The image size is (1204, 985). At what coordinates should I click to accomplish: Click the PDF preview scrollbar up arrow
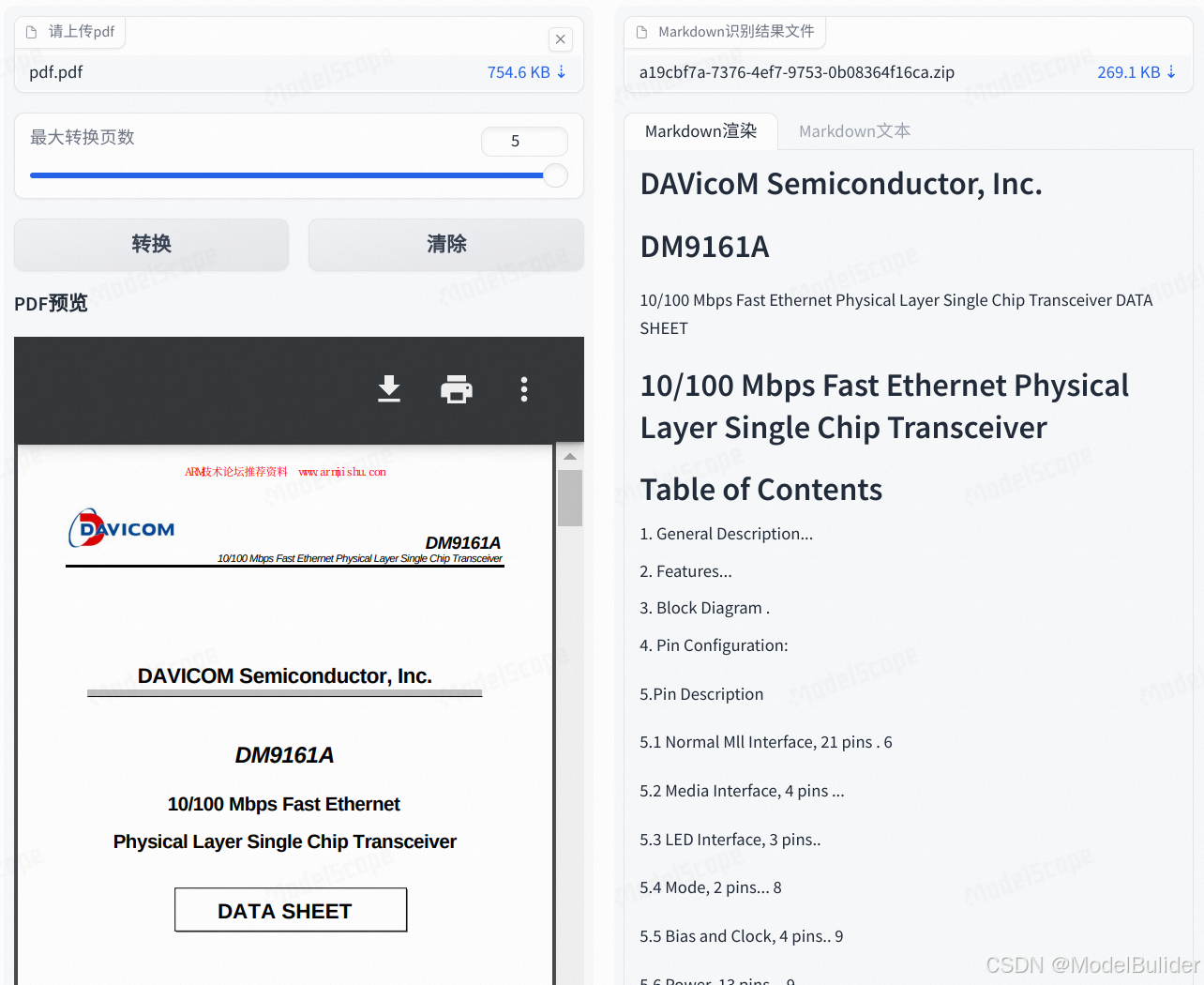(569, 456)
